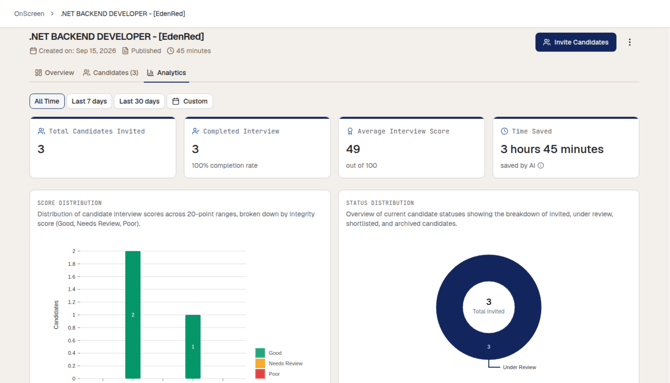Select the Analytics tab
Screen dimensions: 670x383
click(167, 73)
